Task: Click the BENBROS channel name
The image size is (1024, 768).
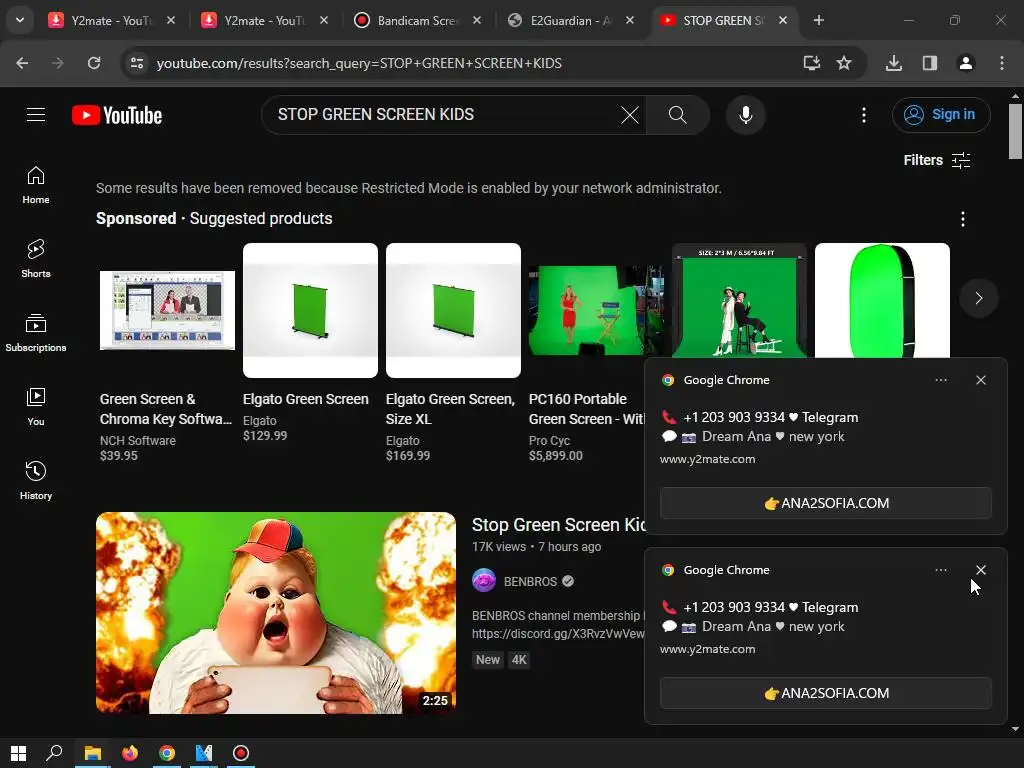Action: [530, 581]
